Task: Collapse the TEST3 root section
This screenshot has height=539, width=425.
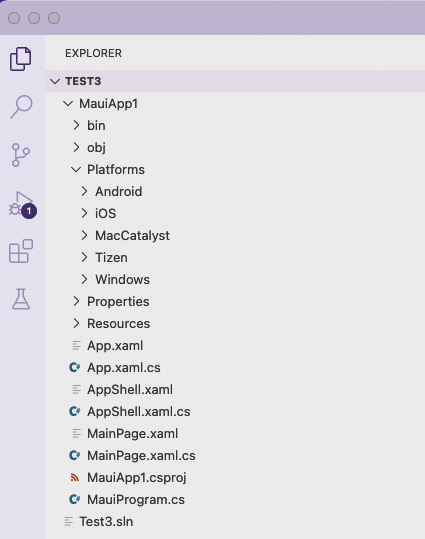Action: 235,81
